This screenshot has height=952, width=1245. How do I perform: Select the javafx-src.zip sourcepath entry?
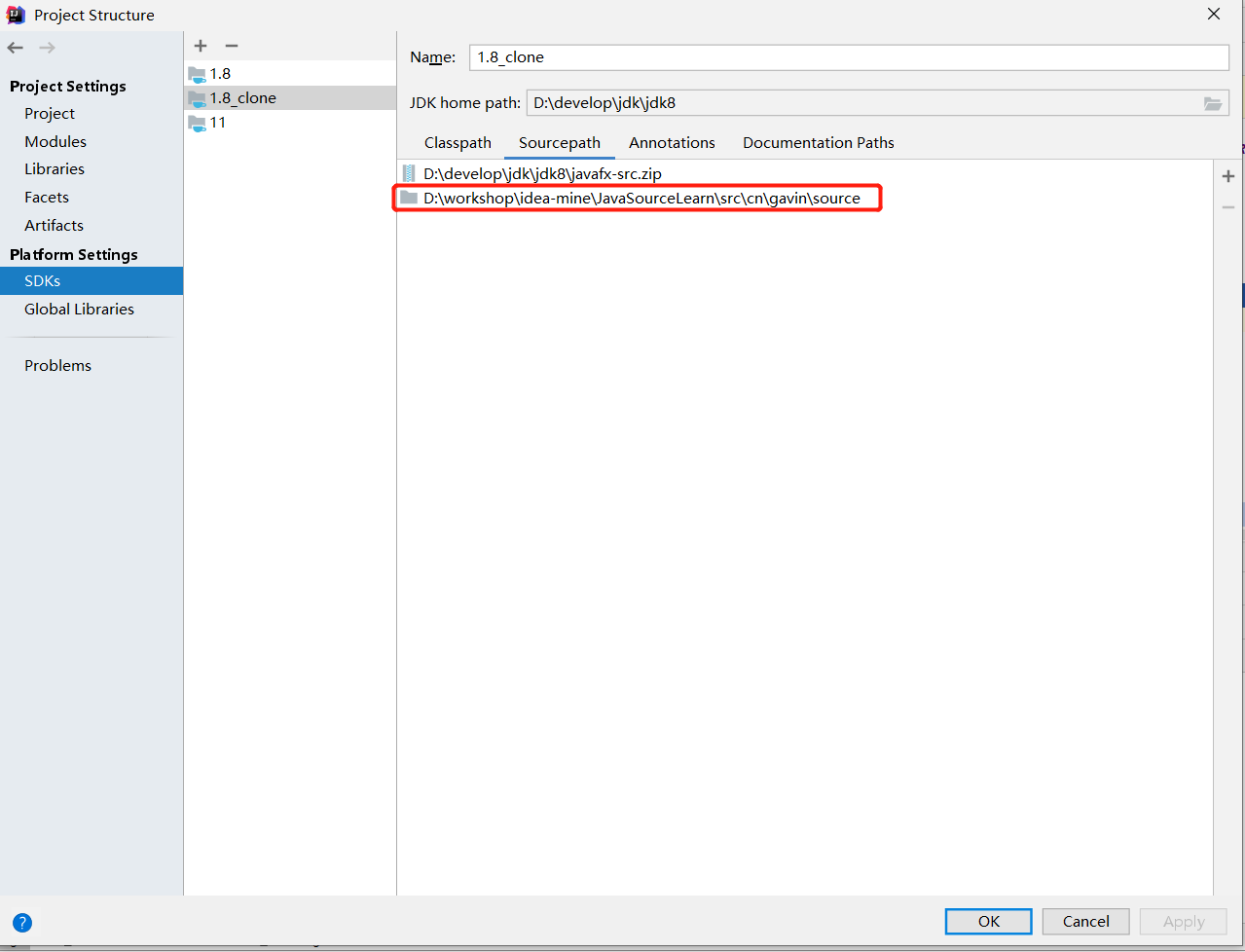tap(542, 174)
